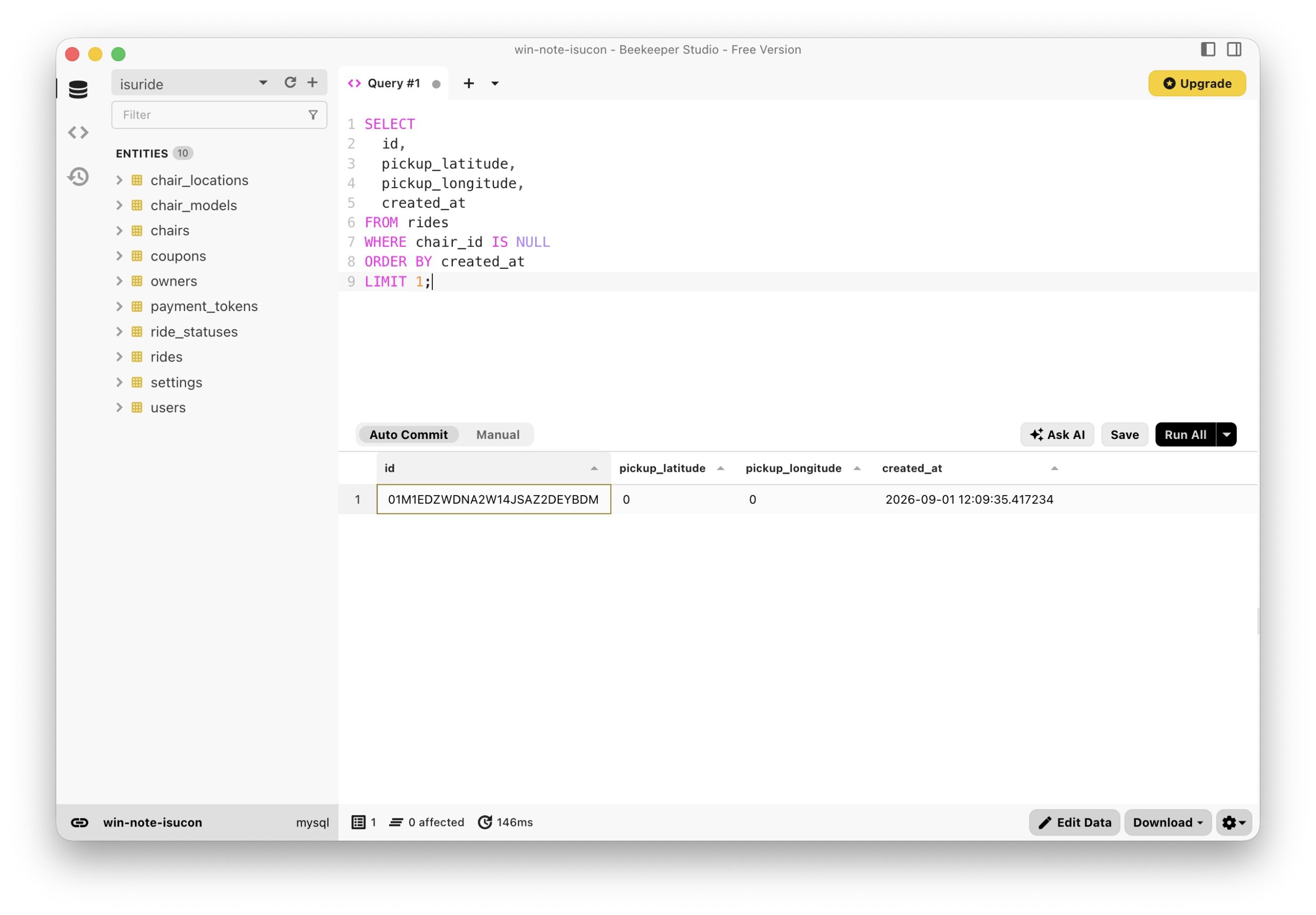Toggle the right sidebar panel icon
The width and height of the screenshot is (1316, 915).
[1235, 49]
